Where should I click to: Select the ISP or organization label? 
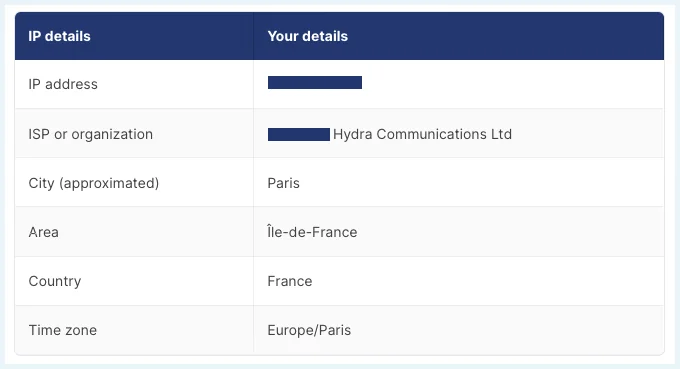point(91,134)
